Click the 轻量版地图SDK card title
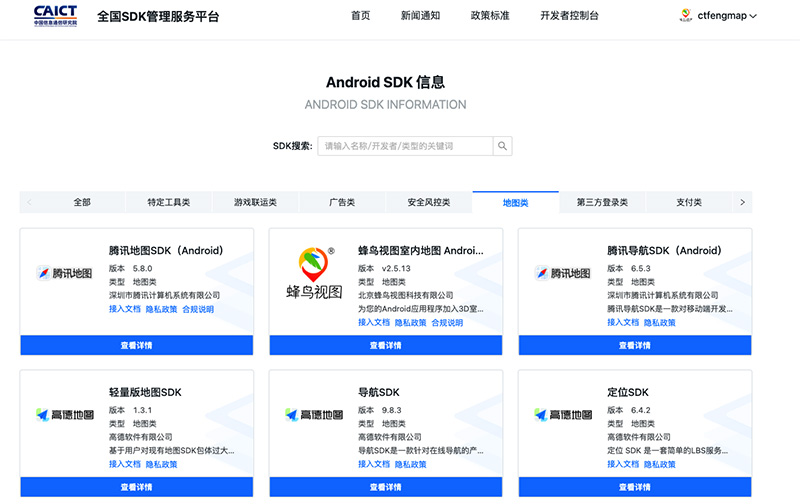 click(145, 392)
